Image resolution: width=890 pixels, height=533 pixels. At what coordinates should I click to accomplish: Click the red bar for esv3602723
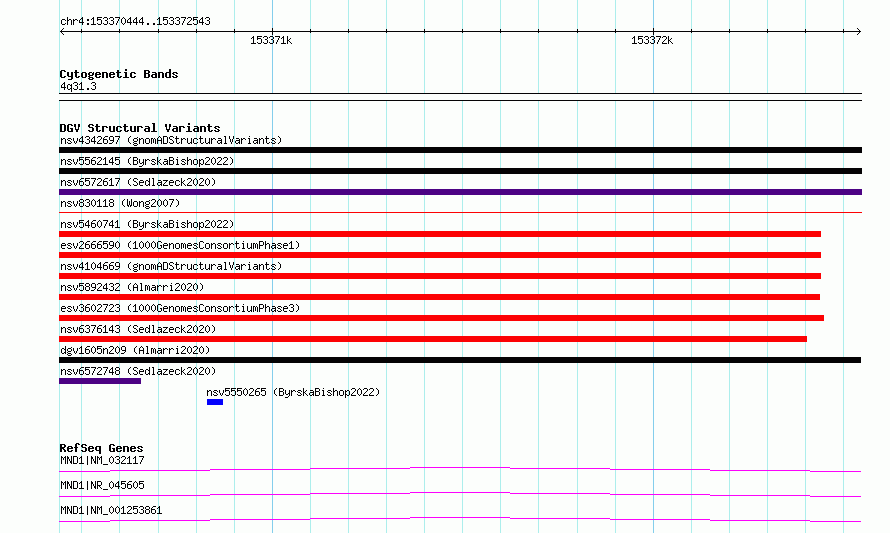click(442, 318)
